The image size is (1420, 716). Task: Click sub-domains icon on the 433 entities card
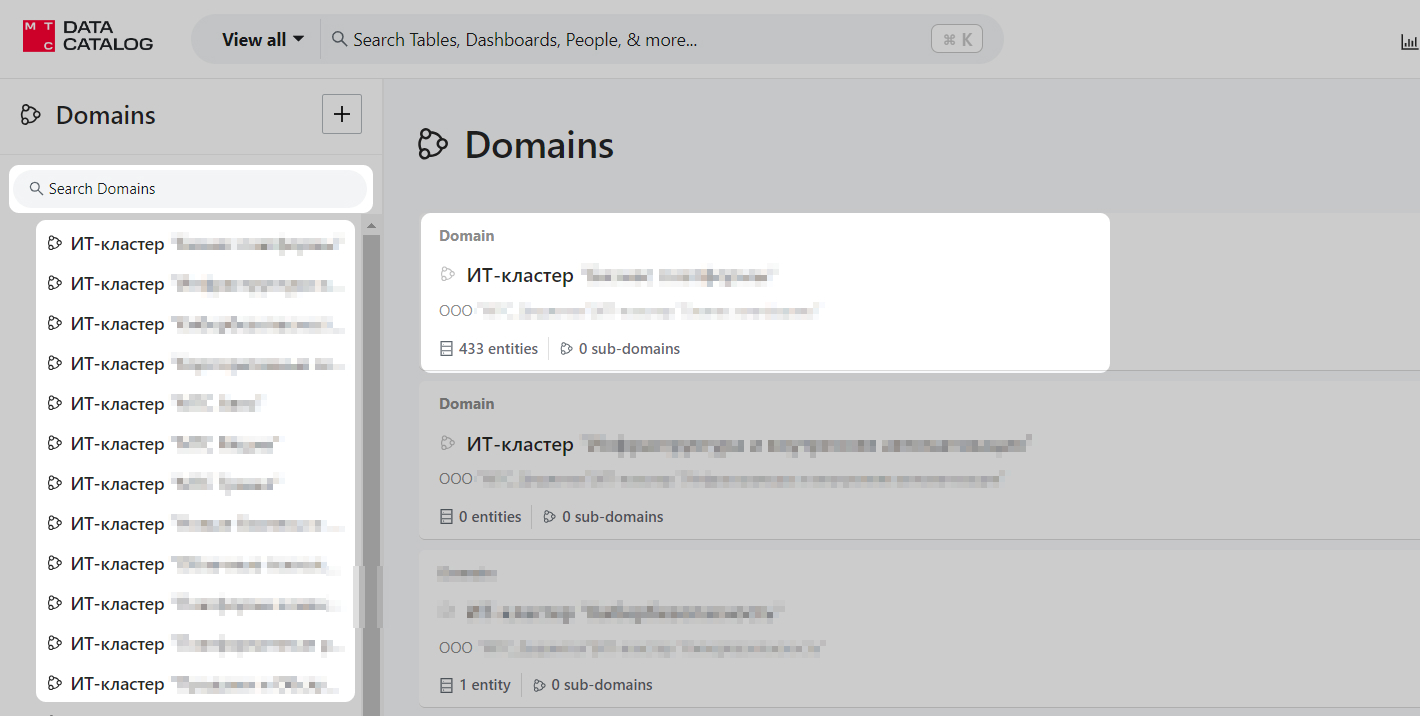coord(566,349)
